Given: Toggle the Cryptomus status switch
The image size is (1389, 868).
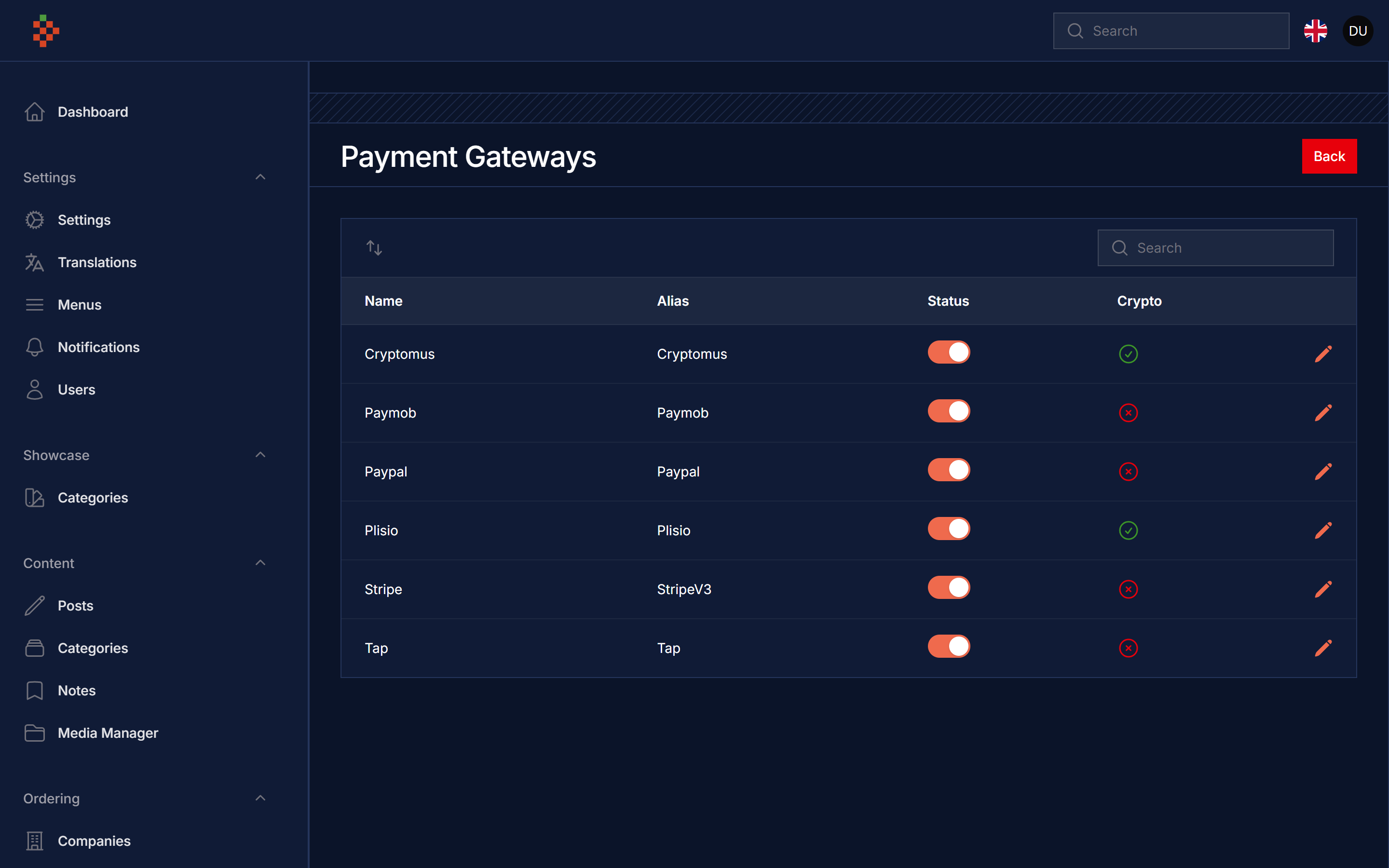Looking at the screenshot, I should (x=949, y=352).
